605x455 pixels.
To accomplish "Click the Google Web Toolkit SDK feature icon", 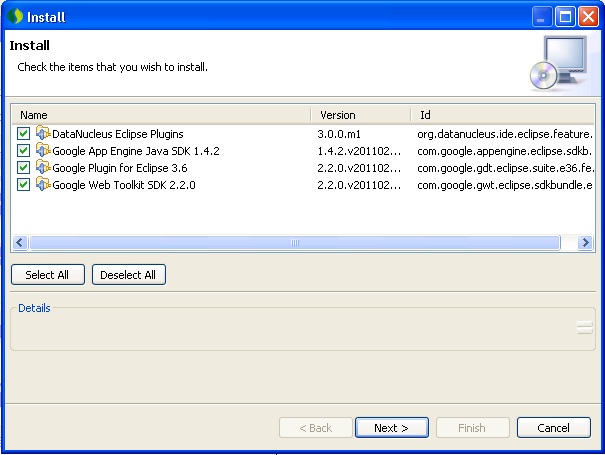I will point(43,184).
